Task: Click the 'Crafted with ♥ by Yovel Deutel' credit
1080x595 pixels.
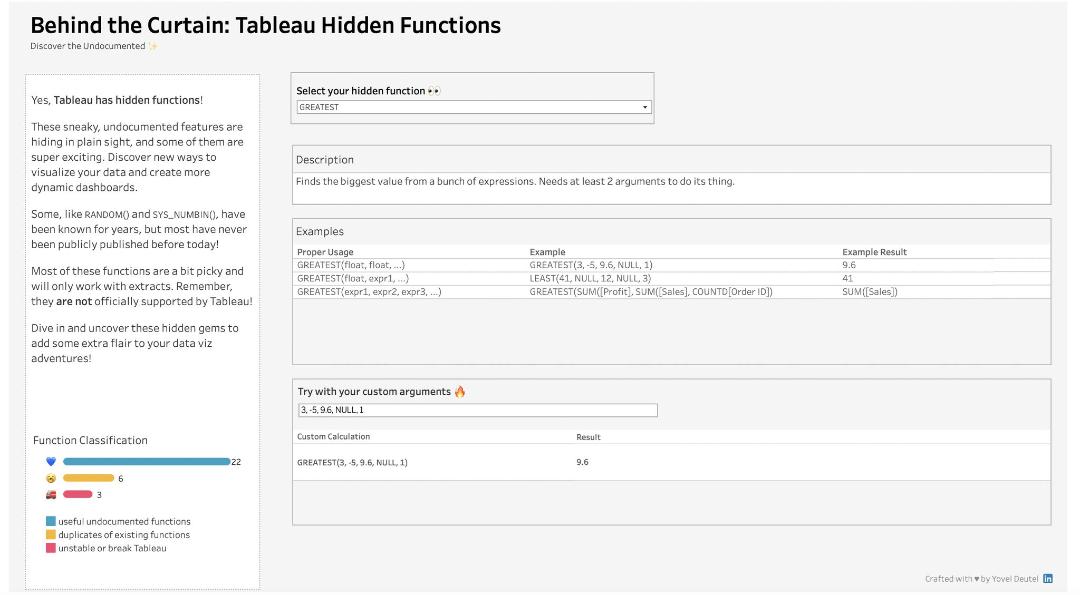Action: pos(980,579)
